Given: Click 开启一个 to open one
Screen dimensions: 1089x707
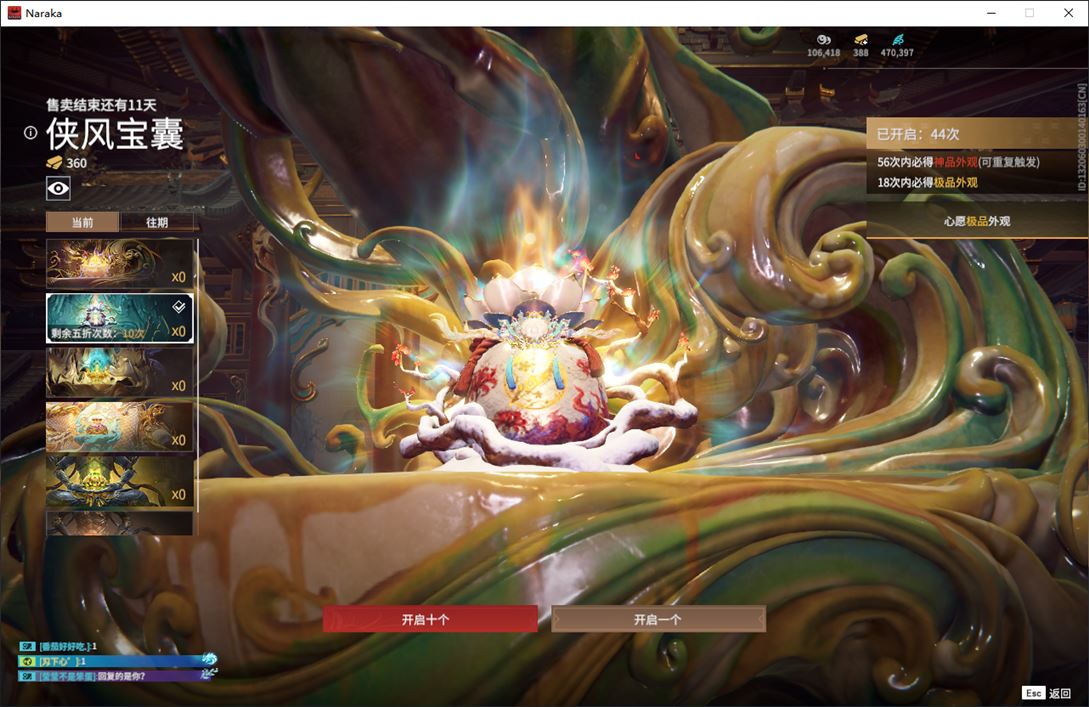Looking at the screenshot, I should point(658,619).
